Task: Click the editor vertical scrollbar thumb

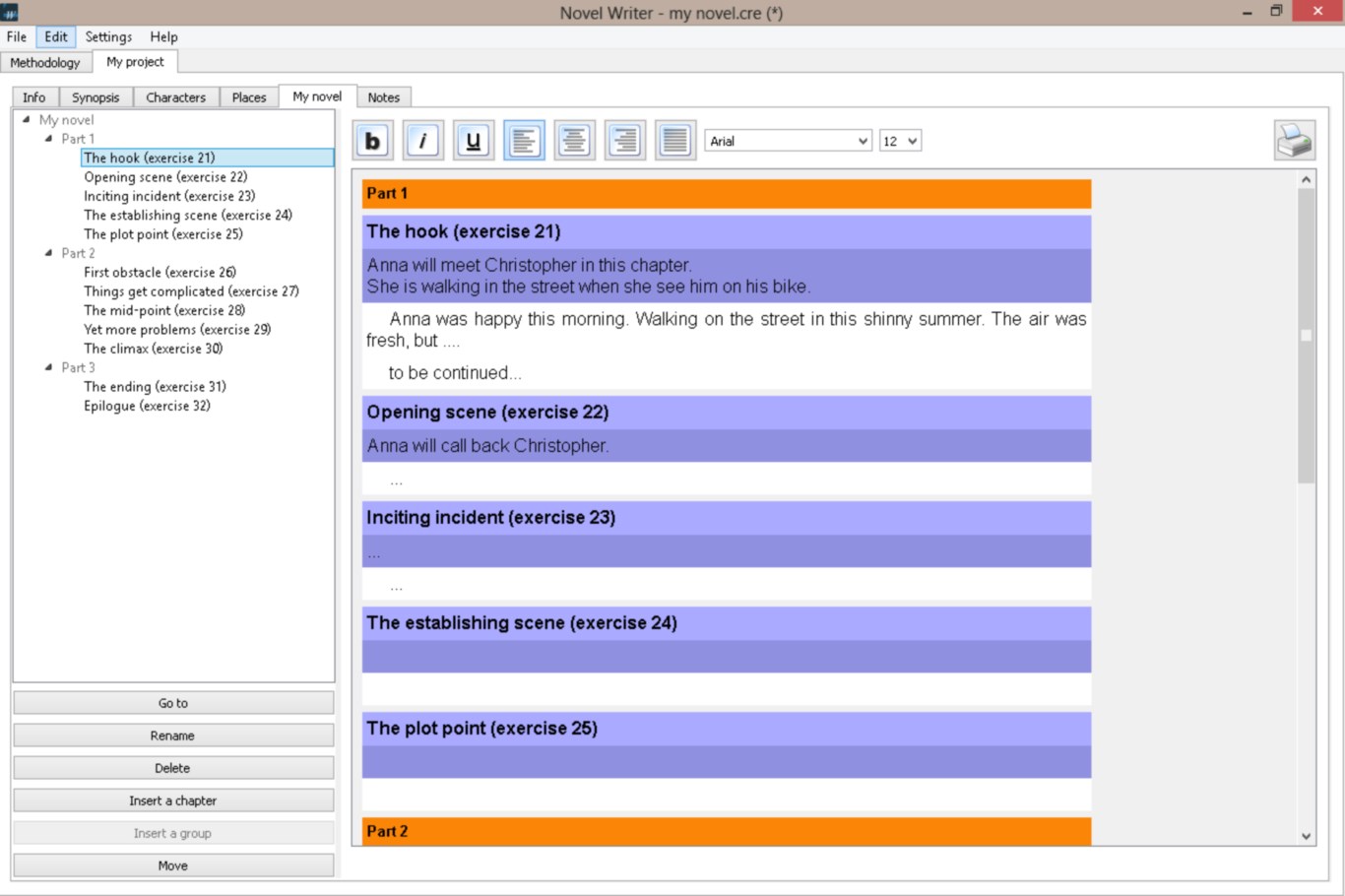Action: [1306, 336]
